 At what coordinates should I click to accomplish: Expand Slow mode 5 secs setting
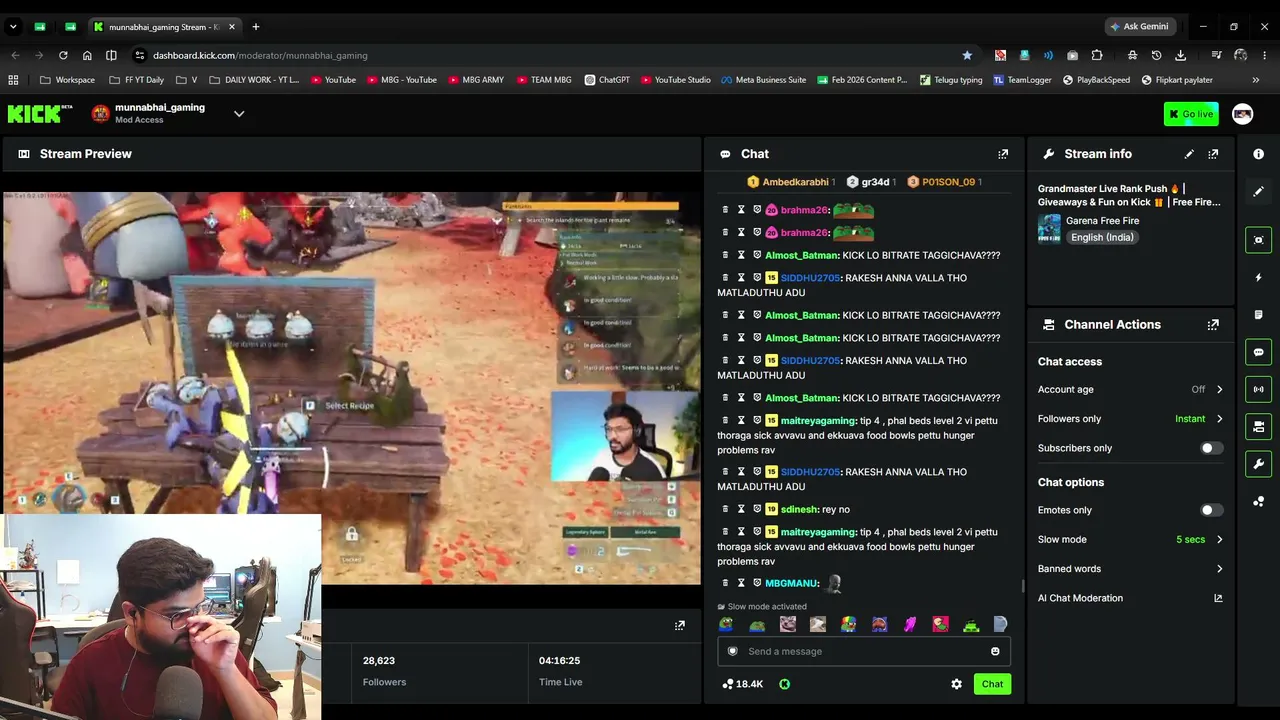[1131, 540]
